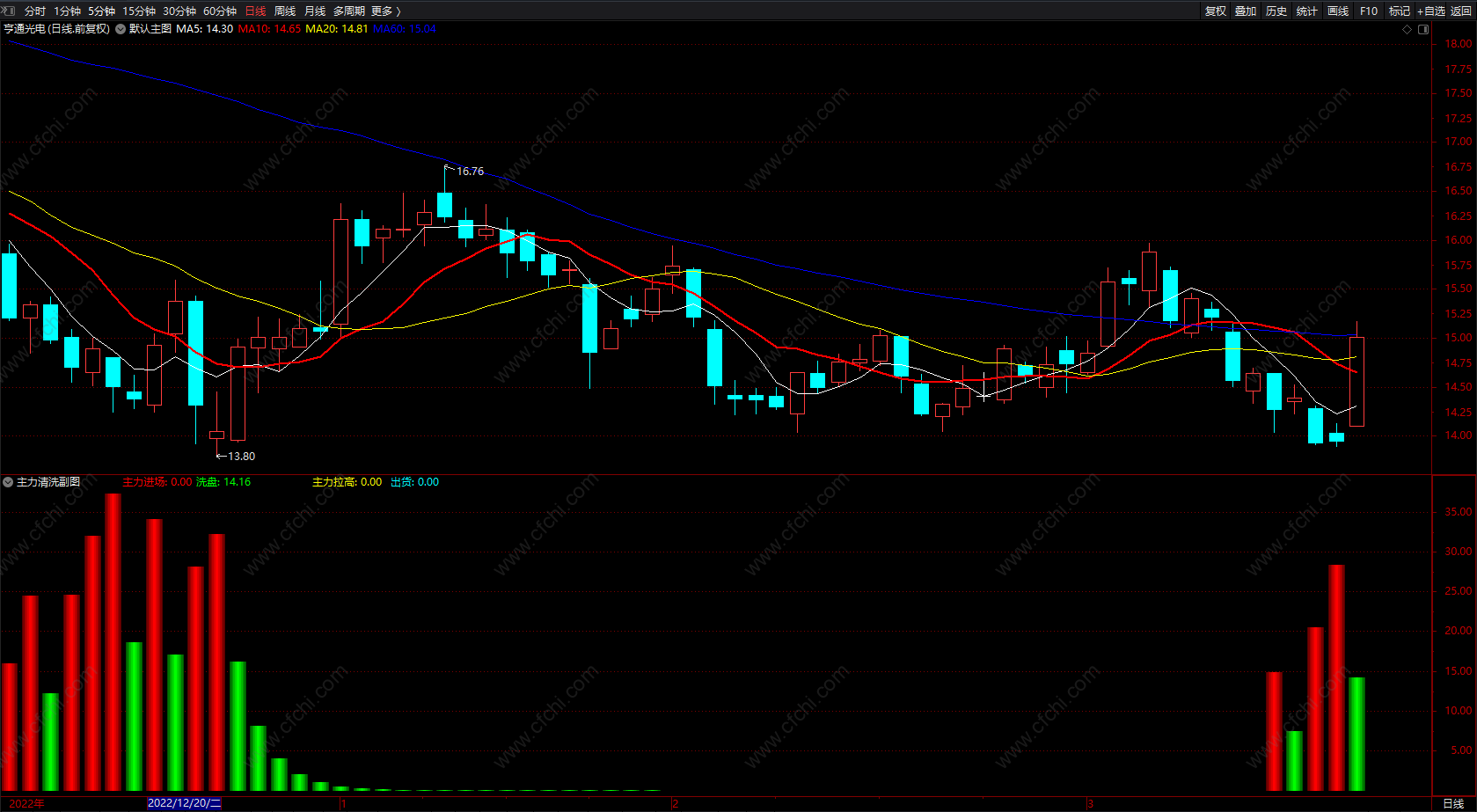Select the 15分钟 period tab
The width and height of the screenshot is (1477, 812).
[x=139, y=11]
